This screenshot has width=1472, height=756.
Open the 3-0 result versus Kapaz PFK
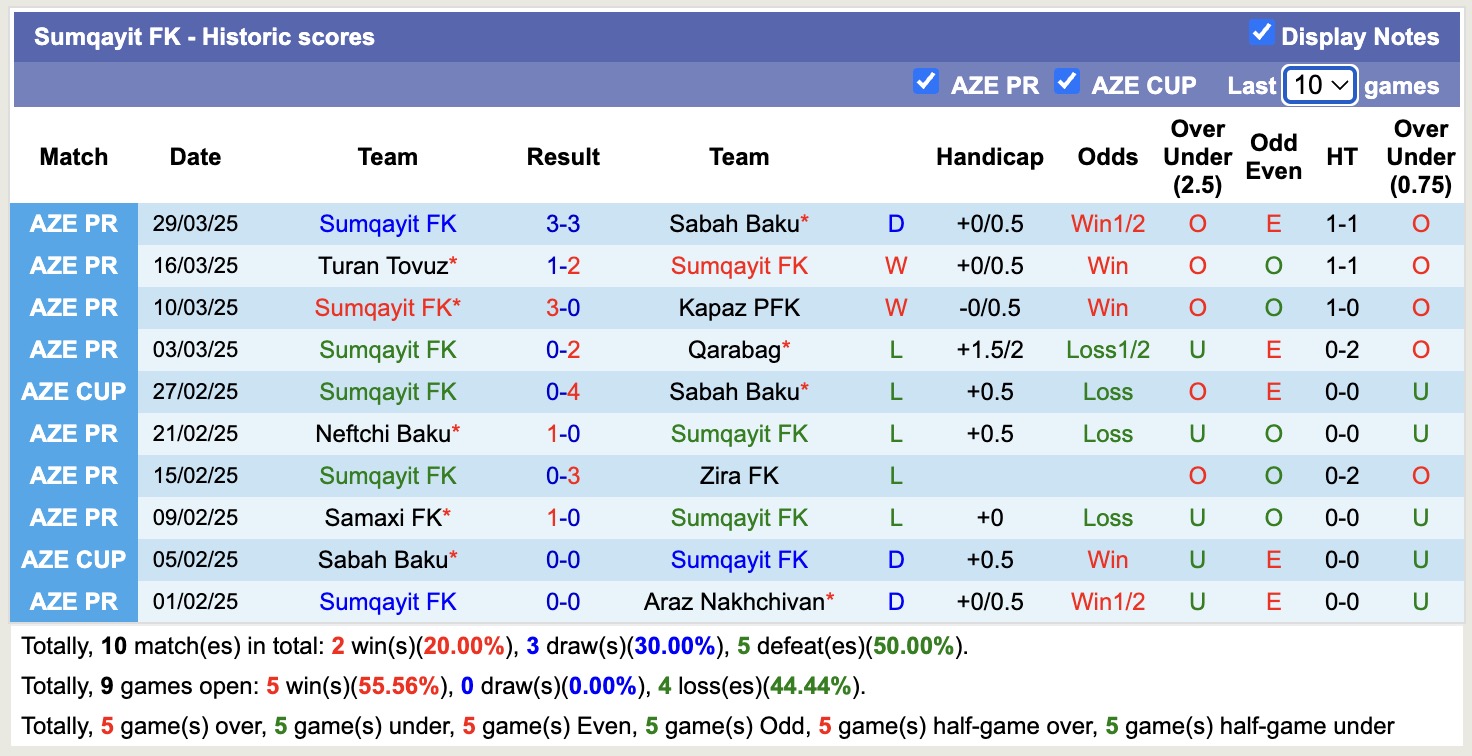click(563, 308)
